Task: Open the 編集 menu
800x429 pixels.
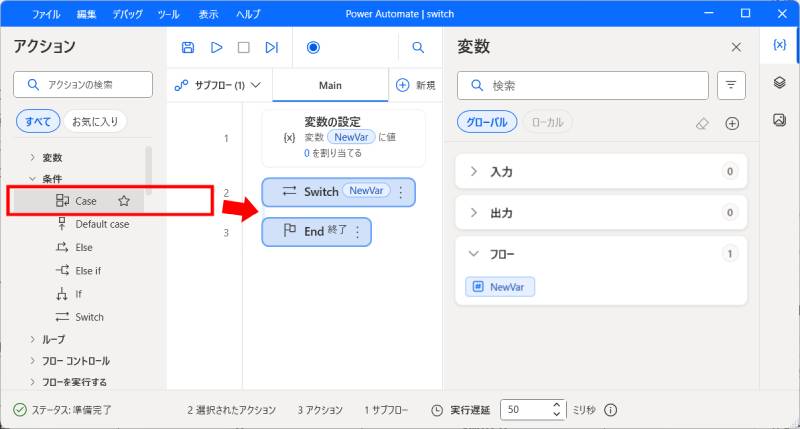Action: 86,14
